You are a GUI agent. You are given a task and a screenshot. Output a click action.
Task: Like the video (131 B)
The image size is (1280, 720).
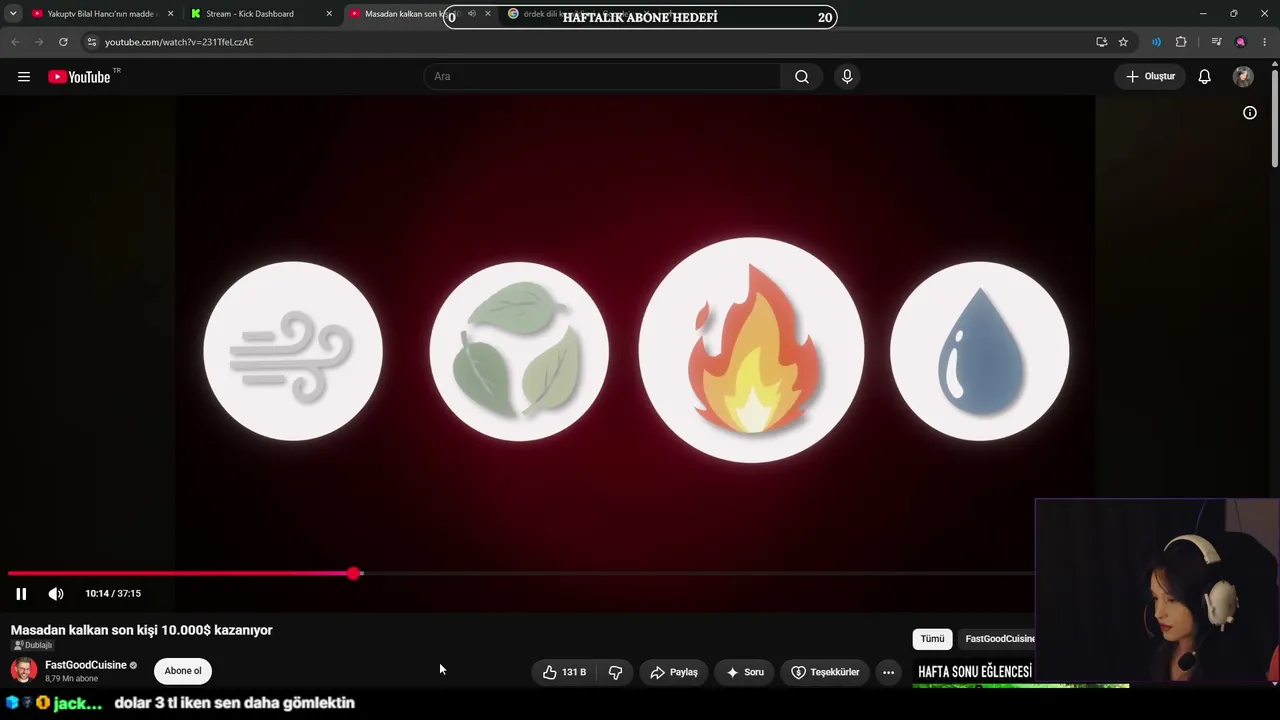[x=565, y=672]
